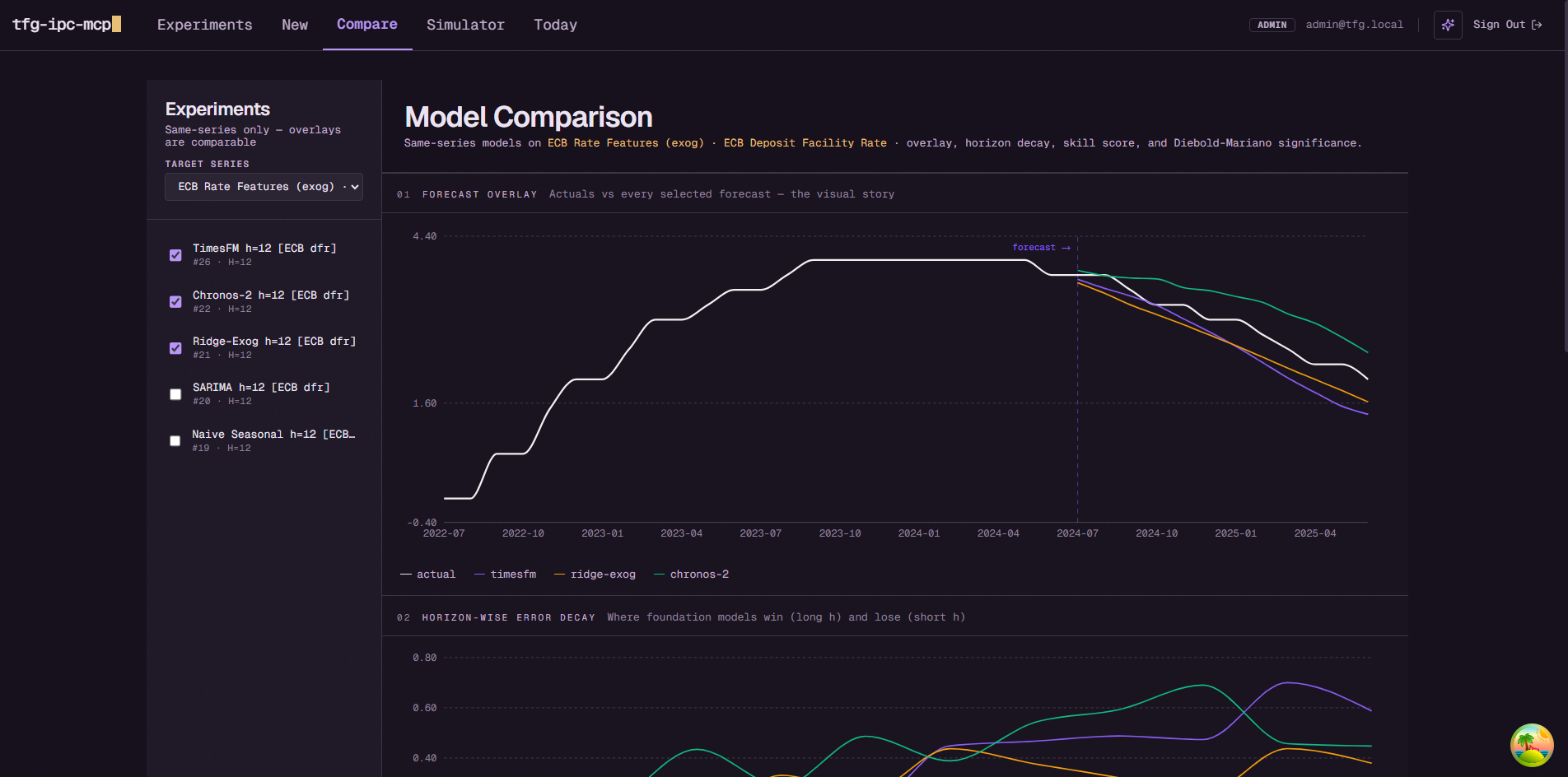Click the #26 · H=12 subtitle

point(222,262)
